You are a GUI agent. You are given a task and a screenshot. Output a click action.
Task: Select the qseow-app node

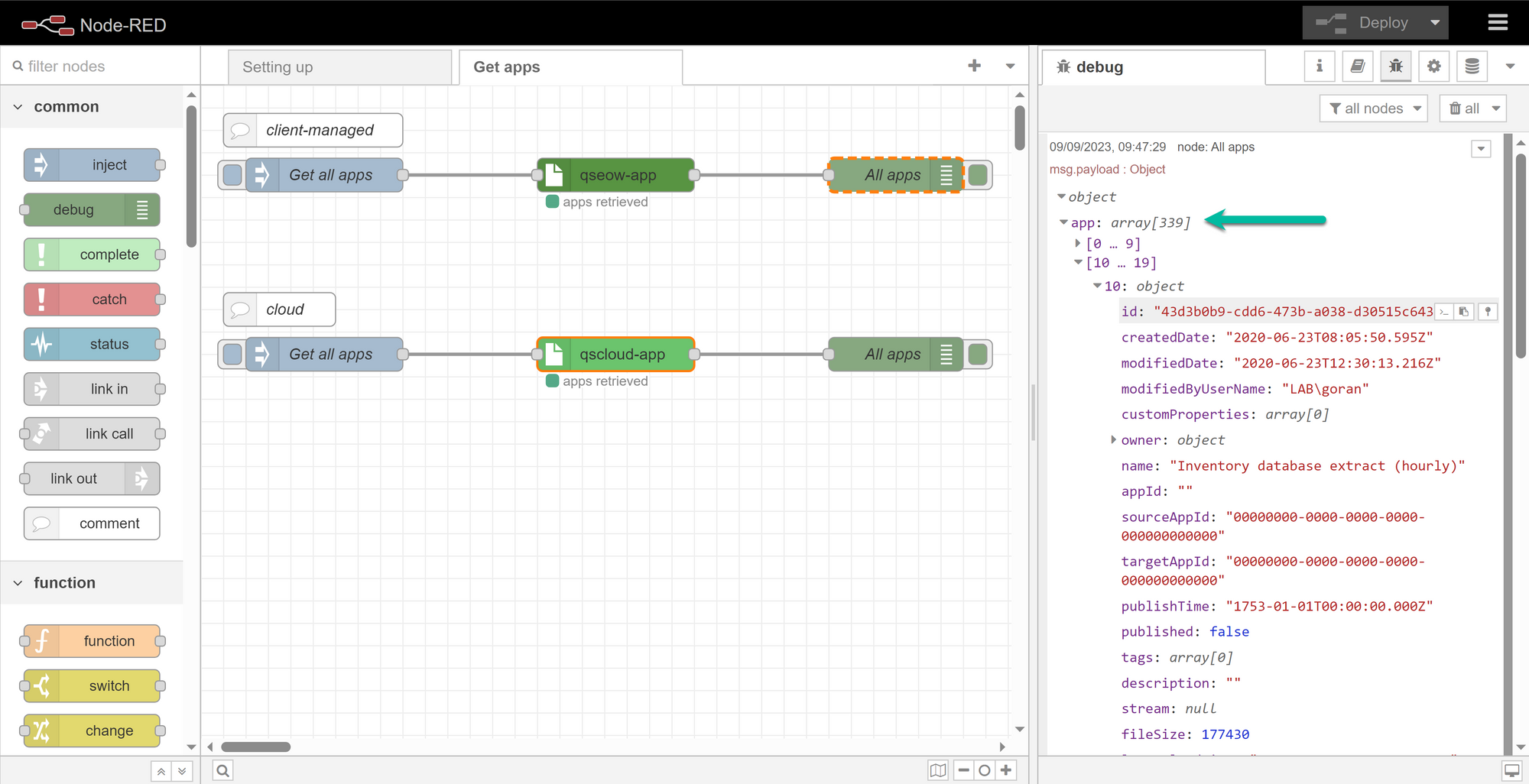click(x=616, y=175)
